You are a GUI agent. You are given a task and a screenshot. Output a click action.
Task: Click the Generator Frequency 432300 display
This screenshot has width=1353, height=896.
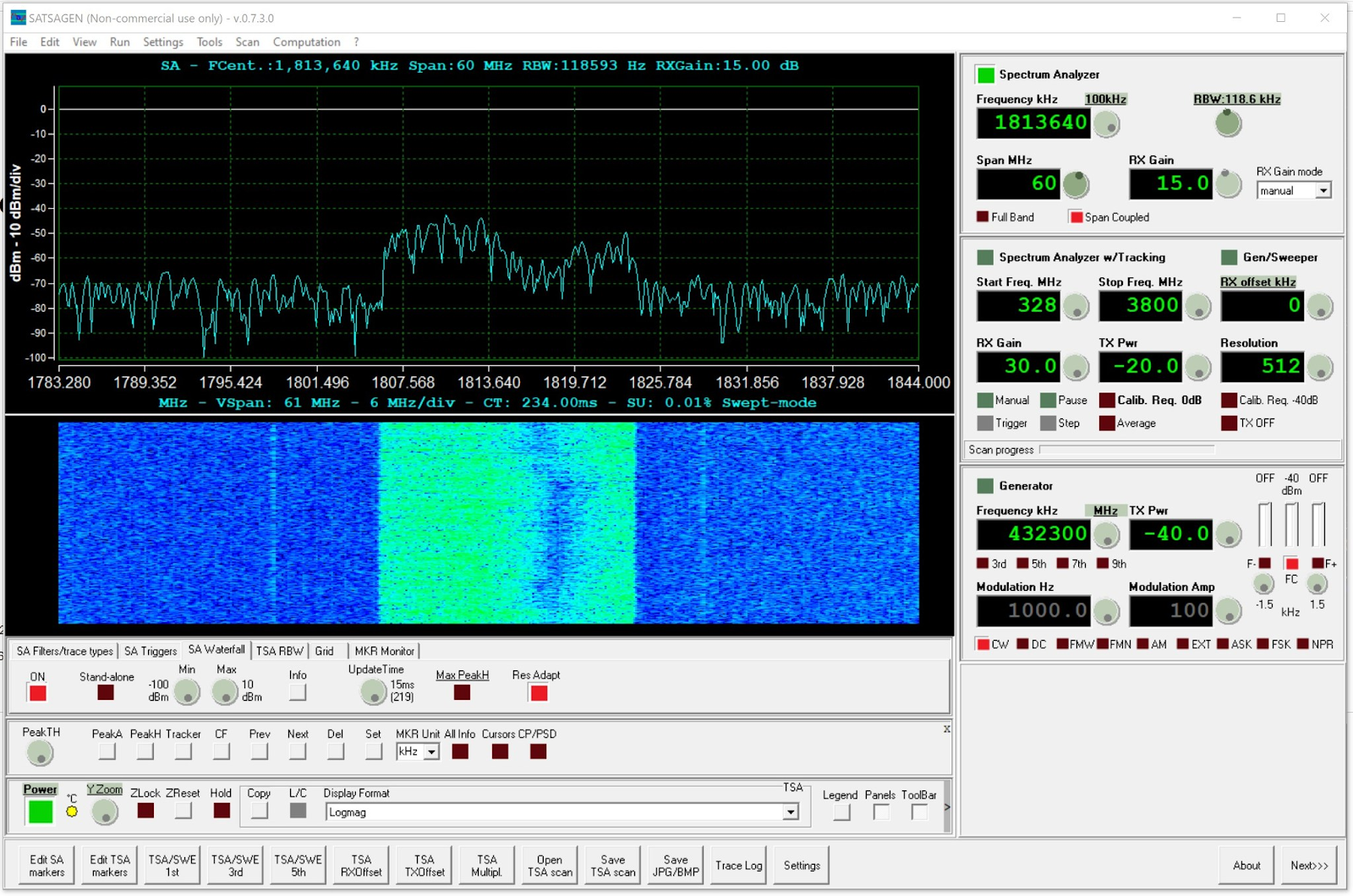point(1033,534)
